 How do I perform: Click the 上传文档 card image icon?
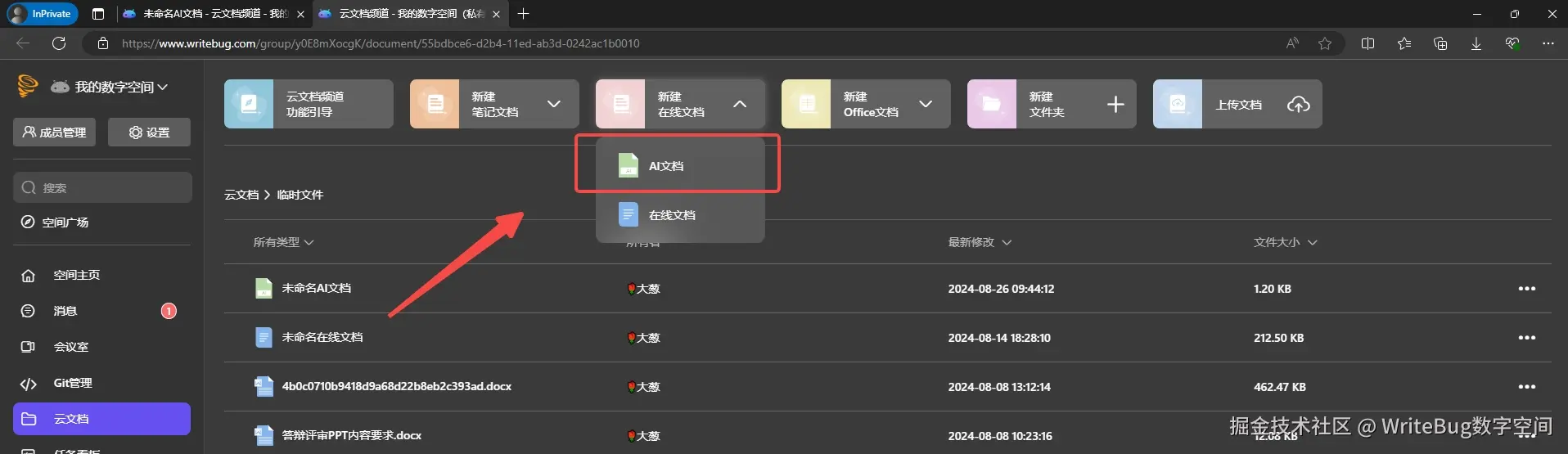(1178, 104)
